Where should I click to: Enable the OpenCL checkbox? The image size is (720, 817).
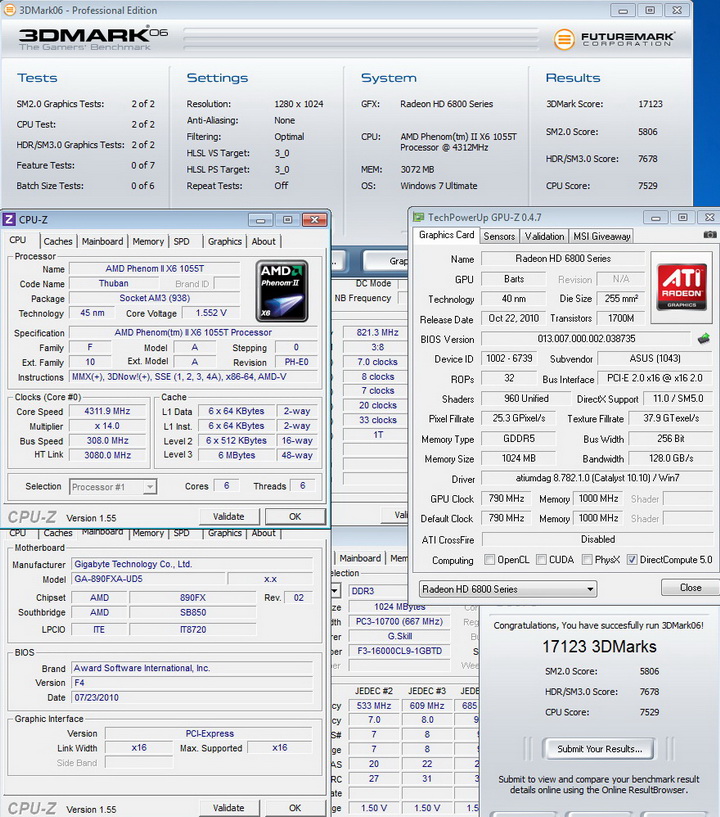pos(489,560)
